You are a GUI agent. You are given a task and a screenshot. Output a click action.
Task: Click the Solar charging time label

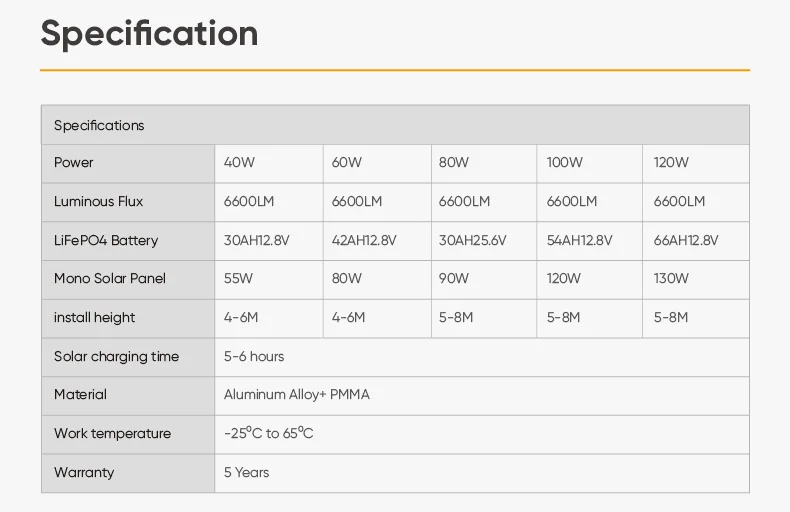(x=116, y=356)
